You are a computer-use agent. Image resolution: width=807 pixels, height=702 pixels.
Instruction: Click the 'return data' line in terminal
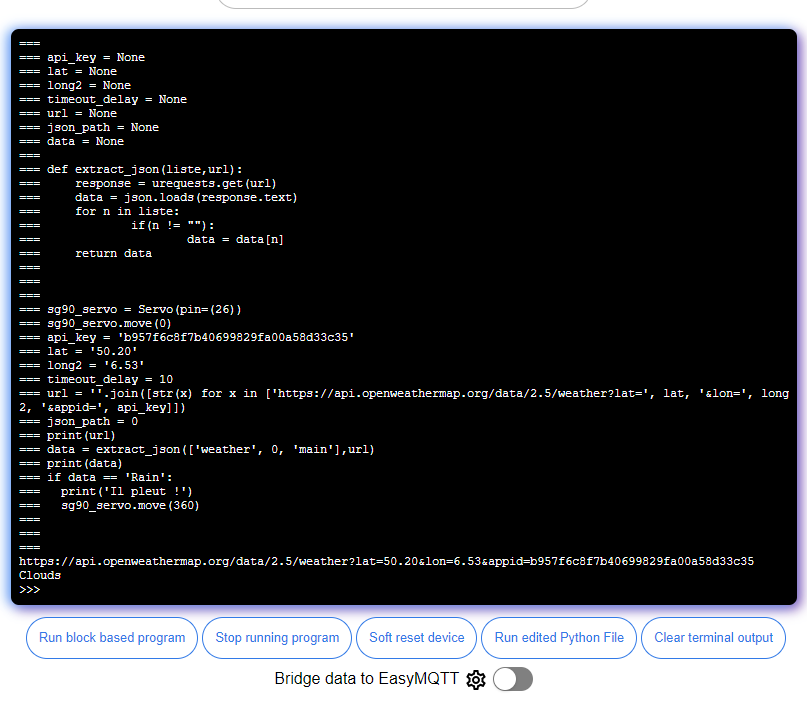click(113, 254)
